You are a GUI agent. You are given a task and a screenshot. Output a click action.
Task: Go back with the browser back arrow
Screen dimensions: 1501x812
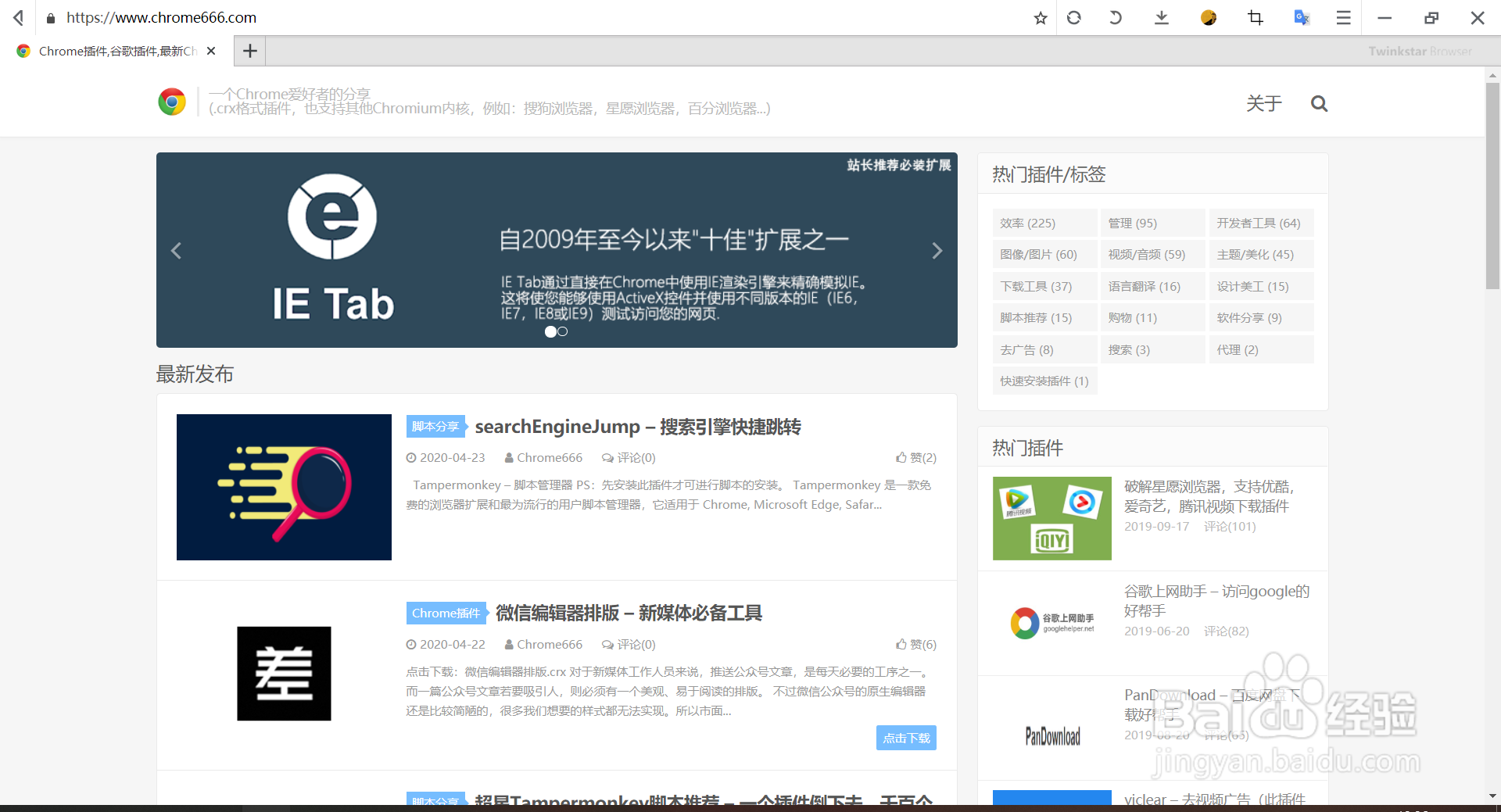19,17
